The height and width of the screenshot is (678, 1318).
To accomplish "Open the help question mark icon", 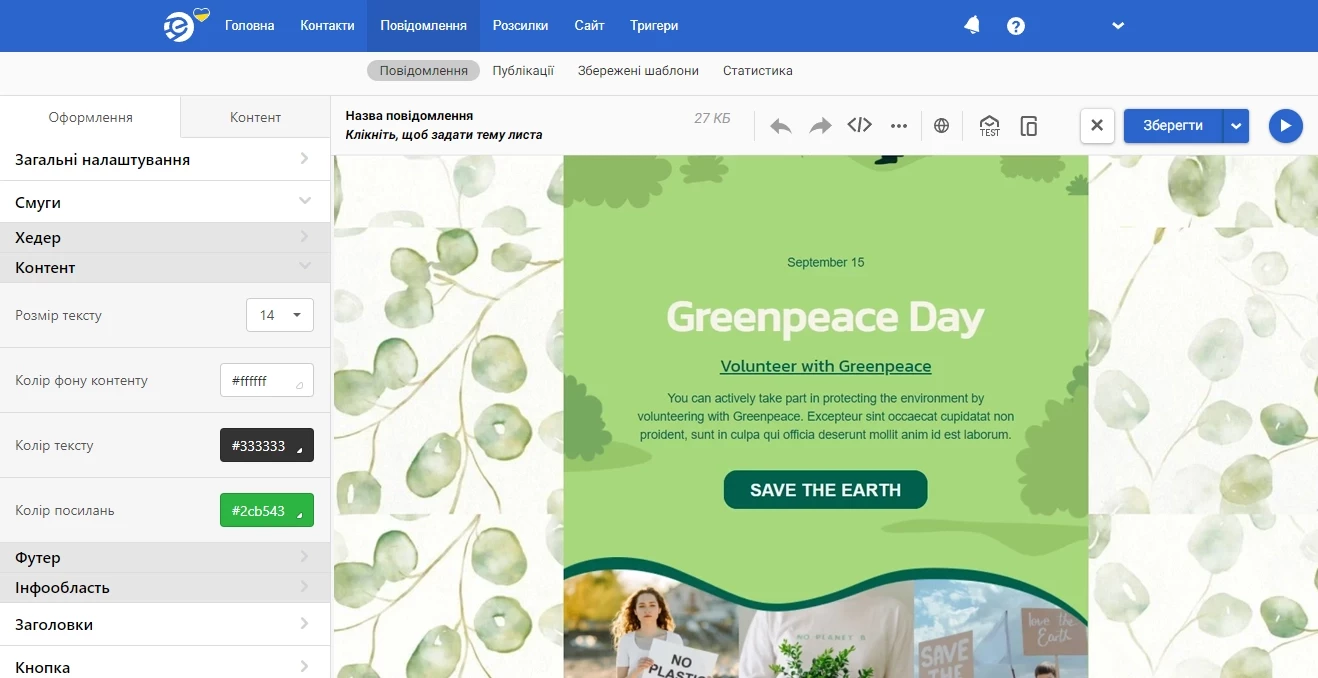I will coord(1016,26).
